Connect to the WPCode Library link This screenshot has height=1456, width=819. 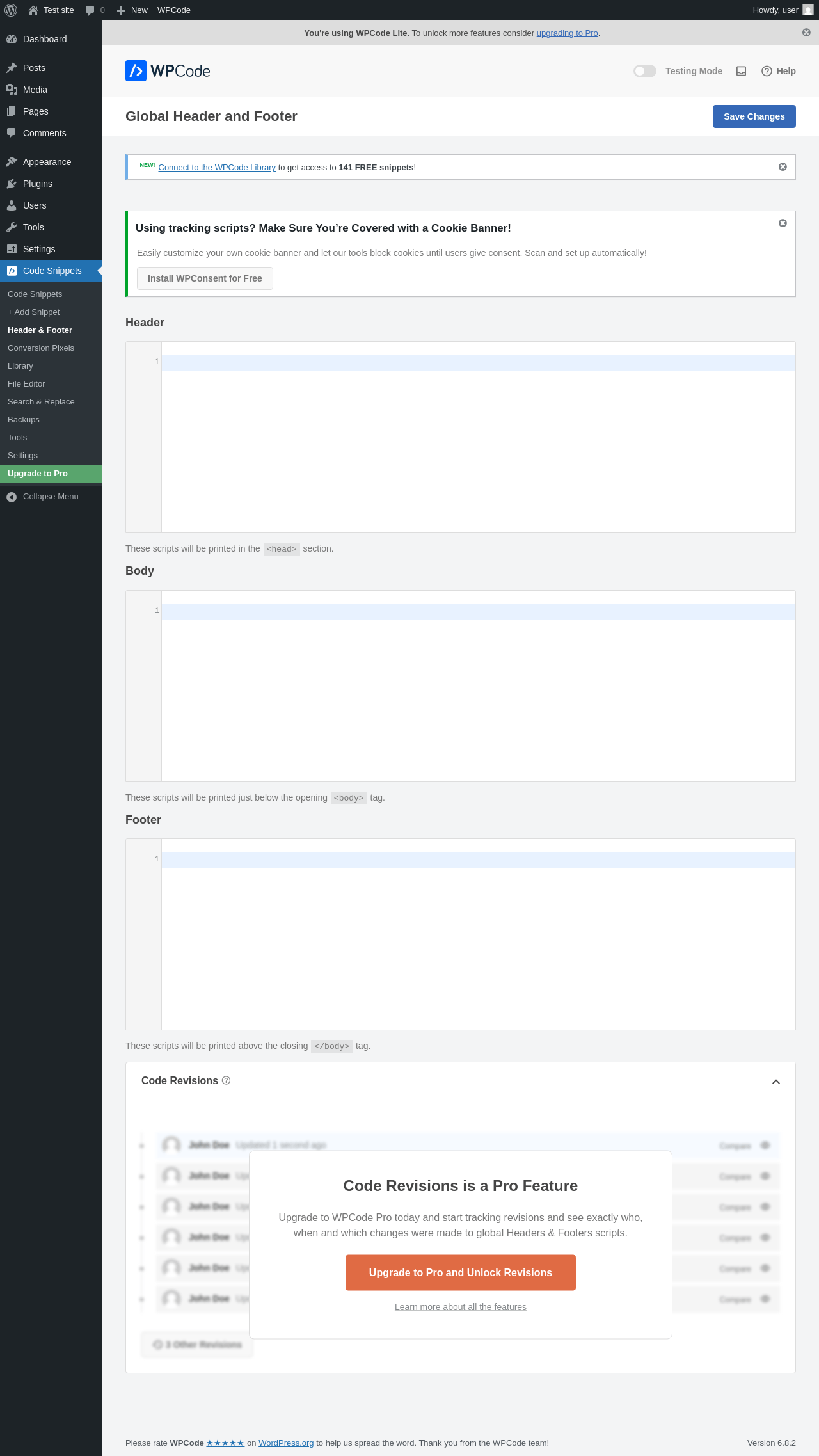(x=217, y=168)
